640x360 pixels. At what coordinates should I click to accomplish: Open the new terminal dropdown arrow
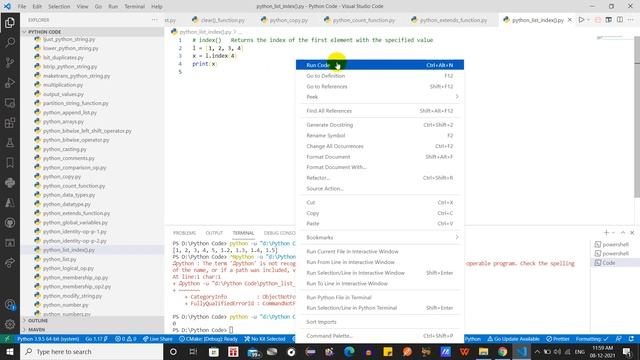[613, 233]
